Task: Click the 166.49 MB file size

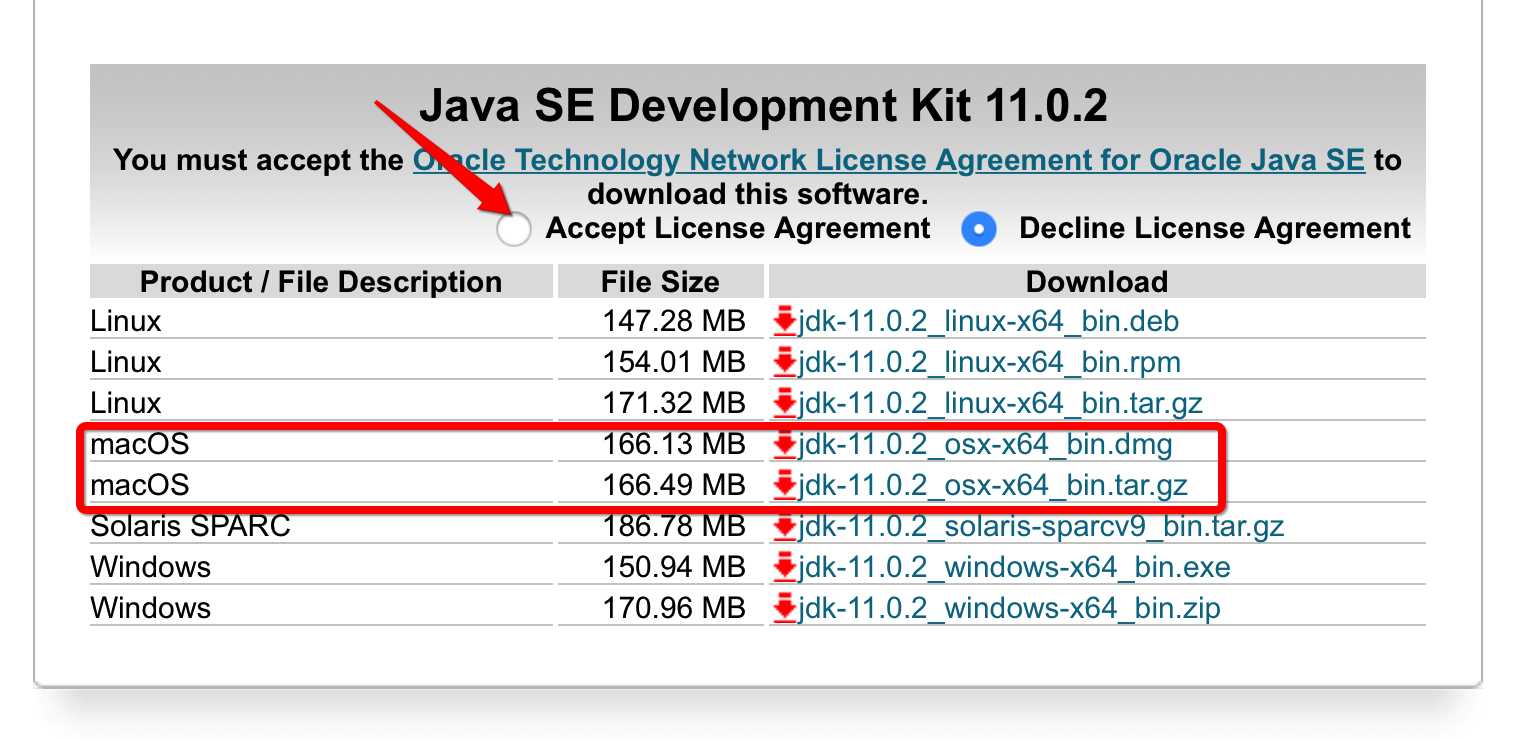Action: pos(674,485)
